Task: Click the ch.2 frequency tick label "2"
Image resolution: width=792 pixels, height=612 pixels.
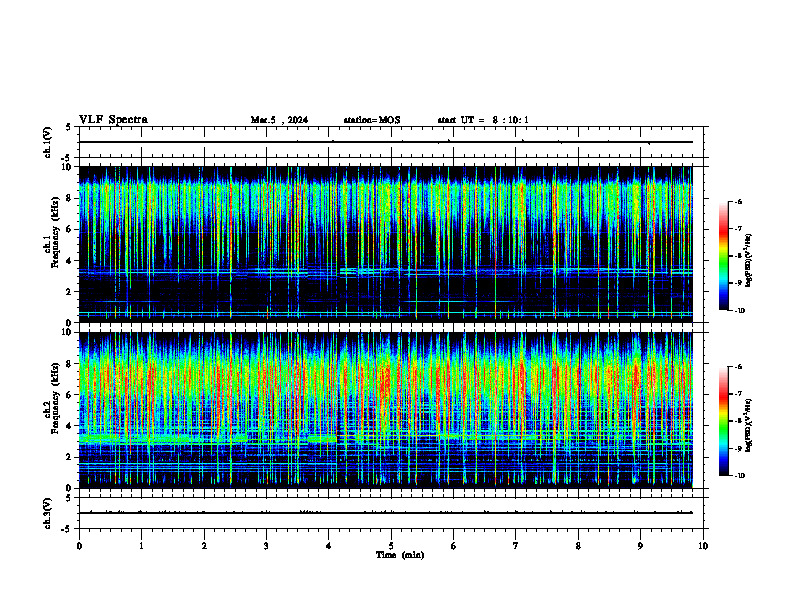Action: (70, 457)
